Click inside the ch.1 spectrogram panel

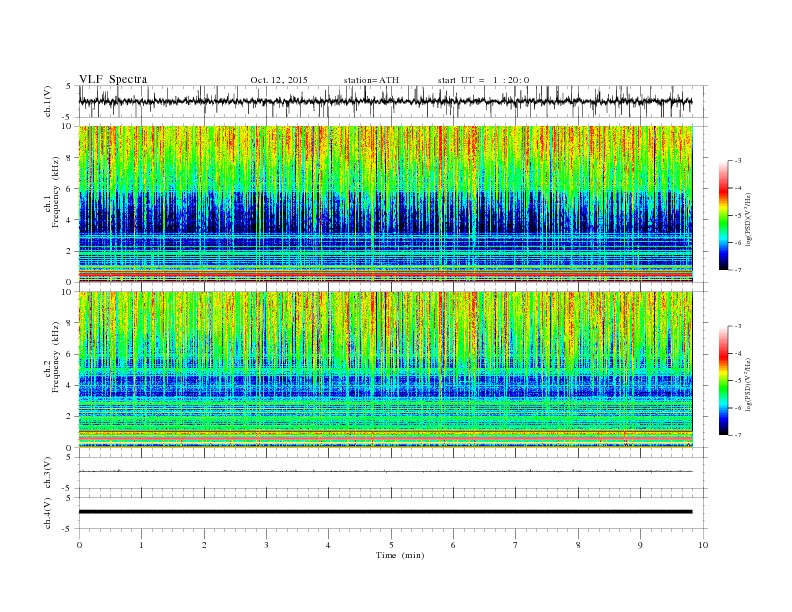coord(385,204)
